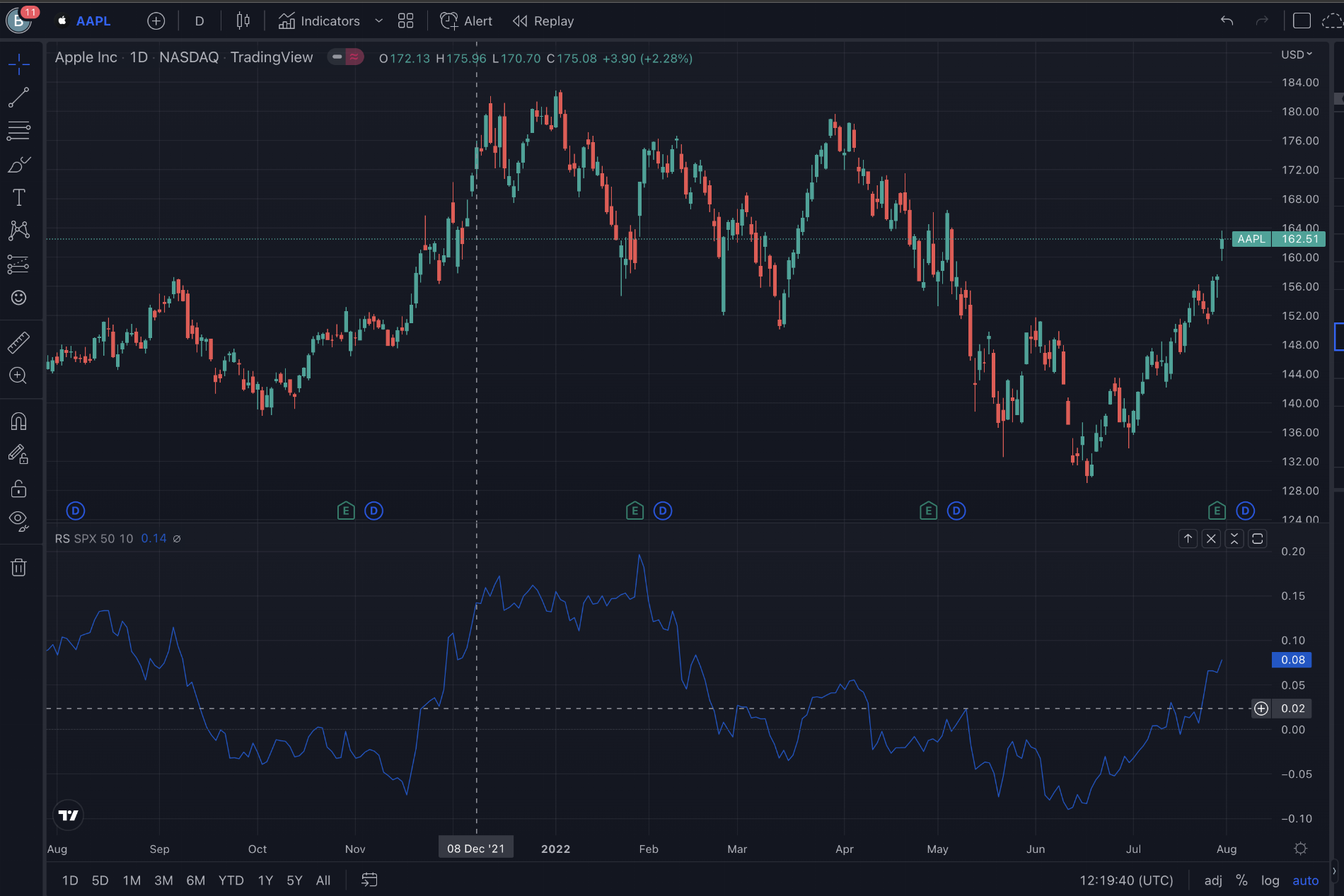Select the 1D time range
This screenshot has width=1344, height=896.
coord(70,880)
